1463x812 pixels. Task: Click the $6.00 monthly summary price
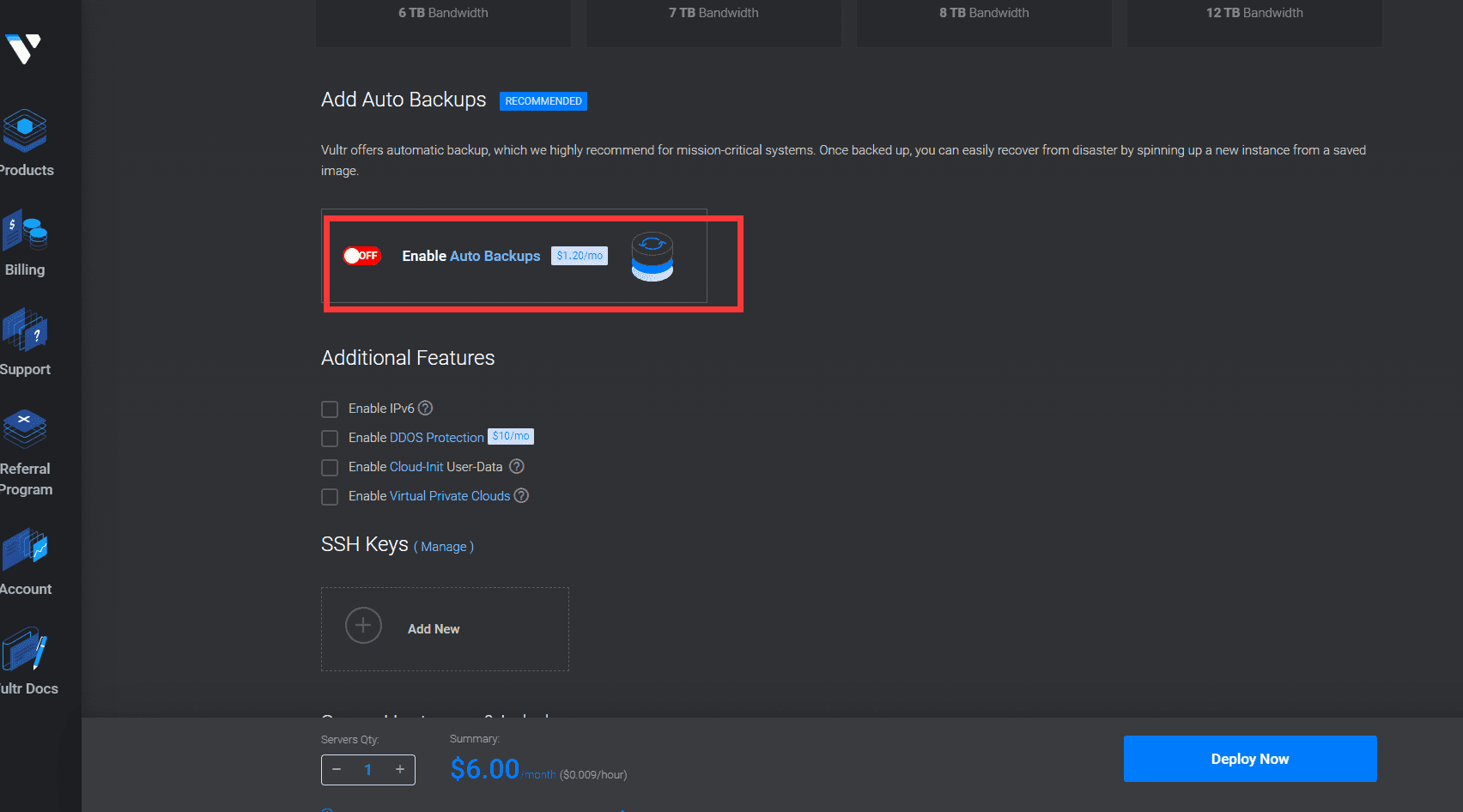[485, 768]
